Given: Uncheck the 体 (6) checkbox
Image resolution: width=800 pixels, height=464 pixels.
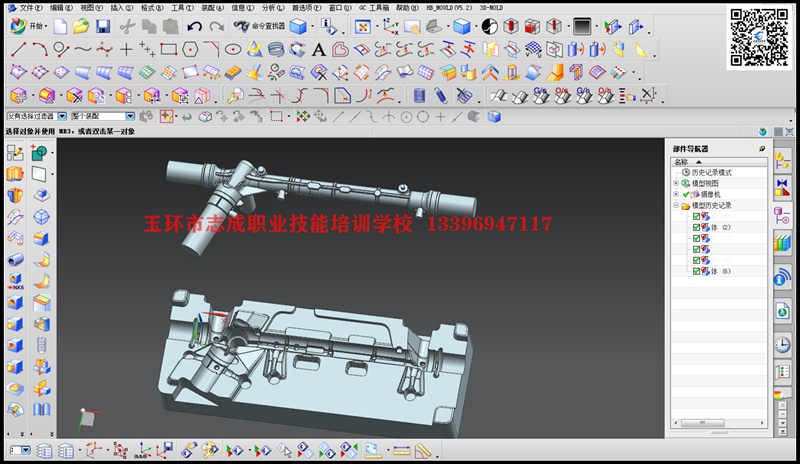Looking at the screenshot, I should tap(696, 272).
